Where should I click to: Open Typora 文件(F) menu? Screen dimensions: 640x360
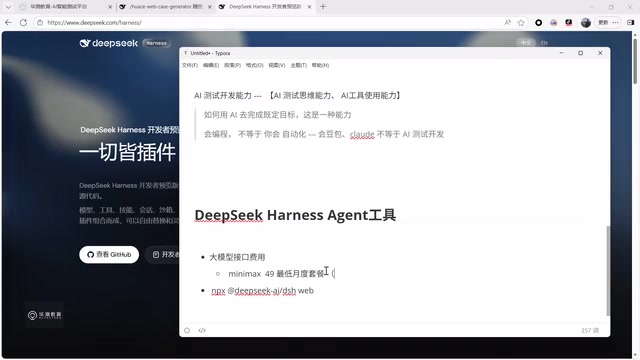click(x=190, y=65)
